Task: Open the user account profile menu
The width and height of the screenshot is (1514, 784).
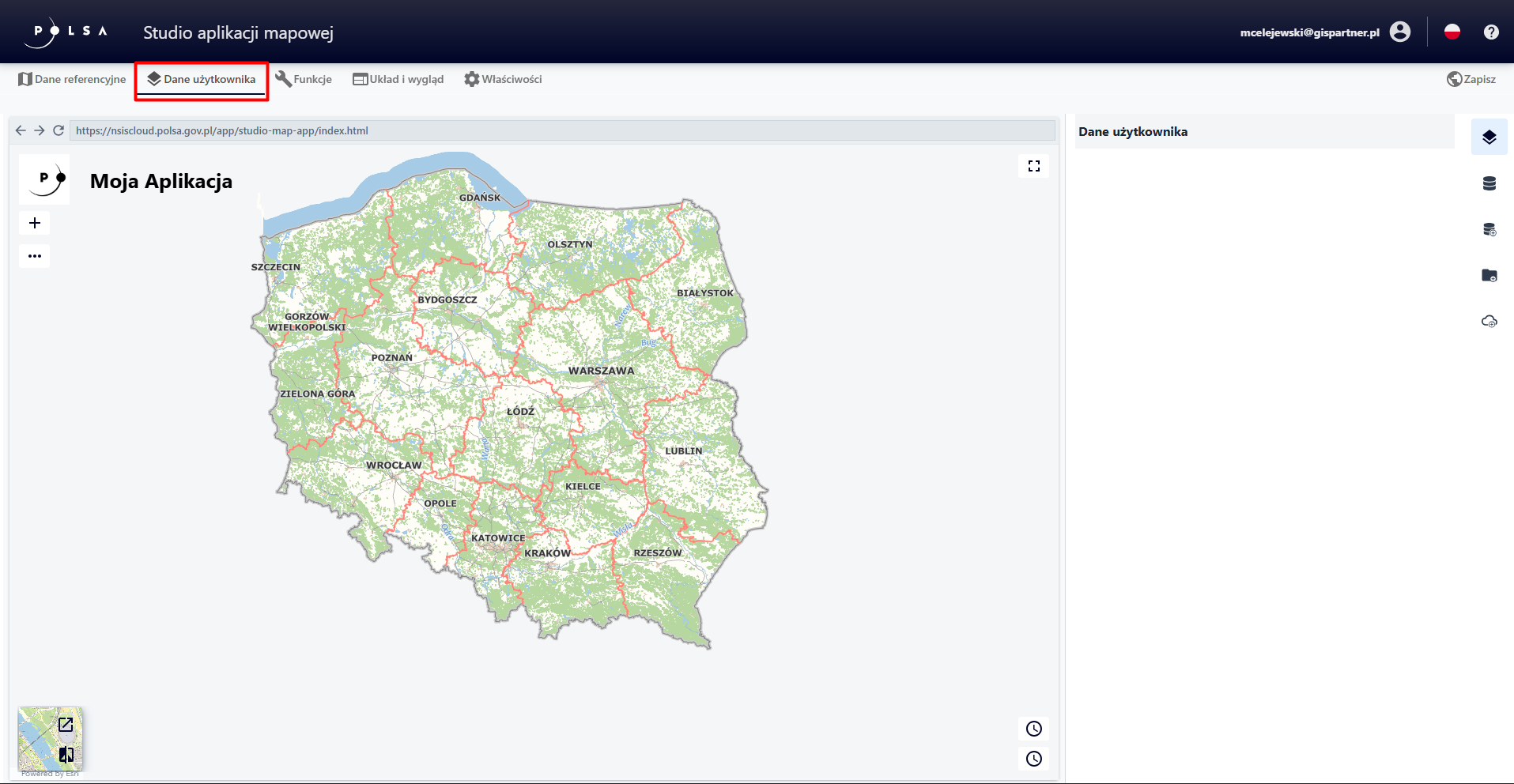Action: coord(1399,32)
